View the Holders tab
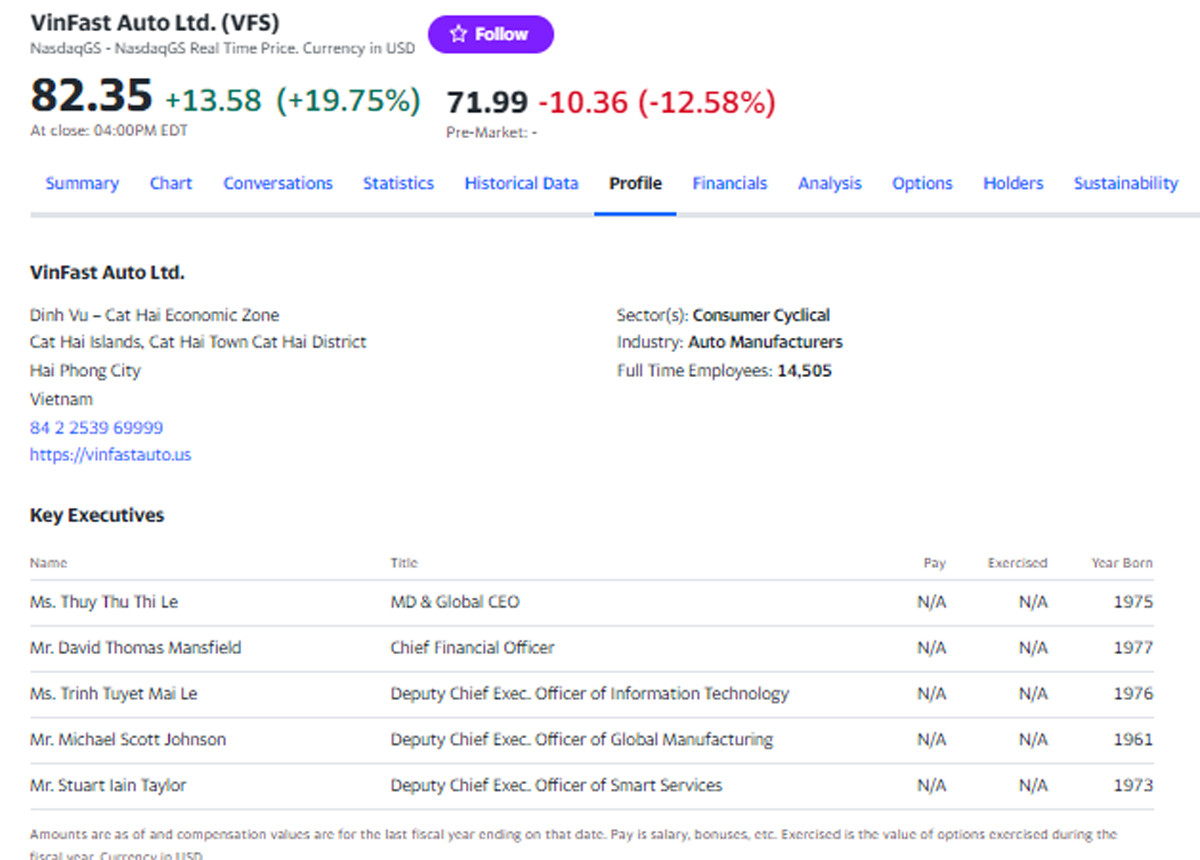The height and width of the screenshot is (860, 1200). click(x=1013, y=183)
